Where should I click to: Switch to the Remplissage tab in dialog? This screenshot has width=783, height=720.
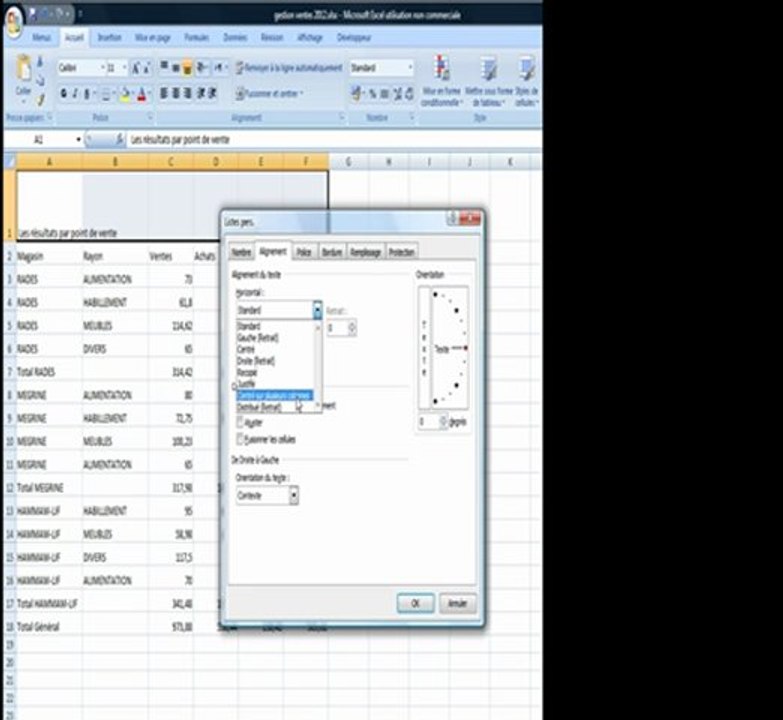366,252
